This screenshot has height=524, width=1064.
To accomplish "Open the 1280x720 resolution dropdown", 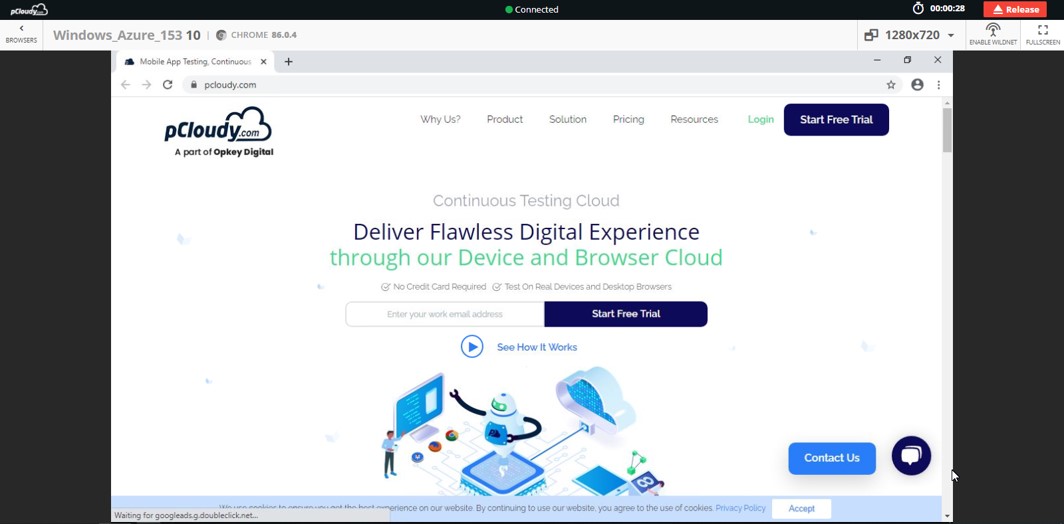I will pos(909,35).
